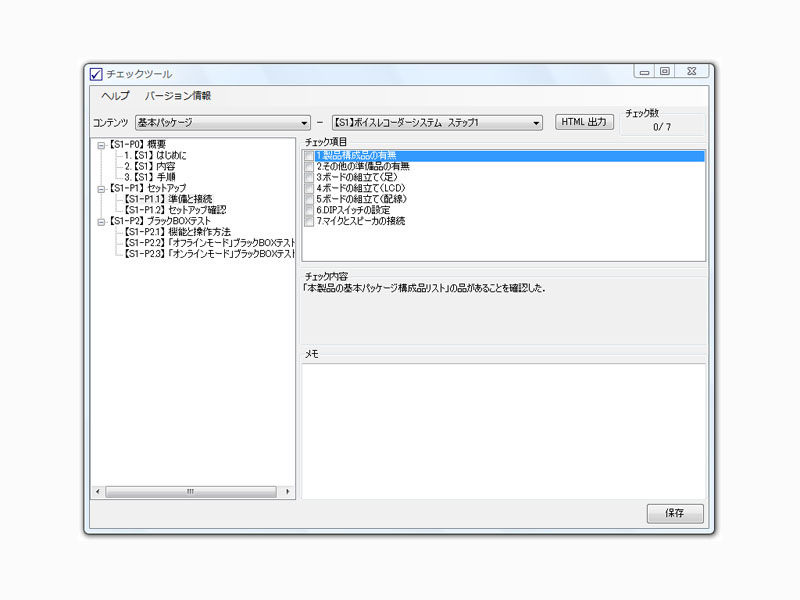Collapse the 【S1-P2】ブラックBOXテスト tree node
The width and height of the screenshot is (800, 600).
click(102, 222)
